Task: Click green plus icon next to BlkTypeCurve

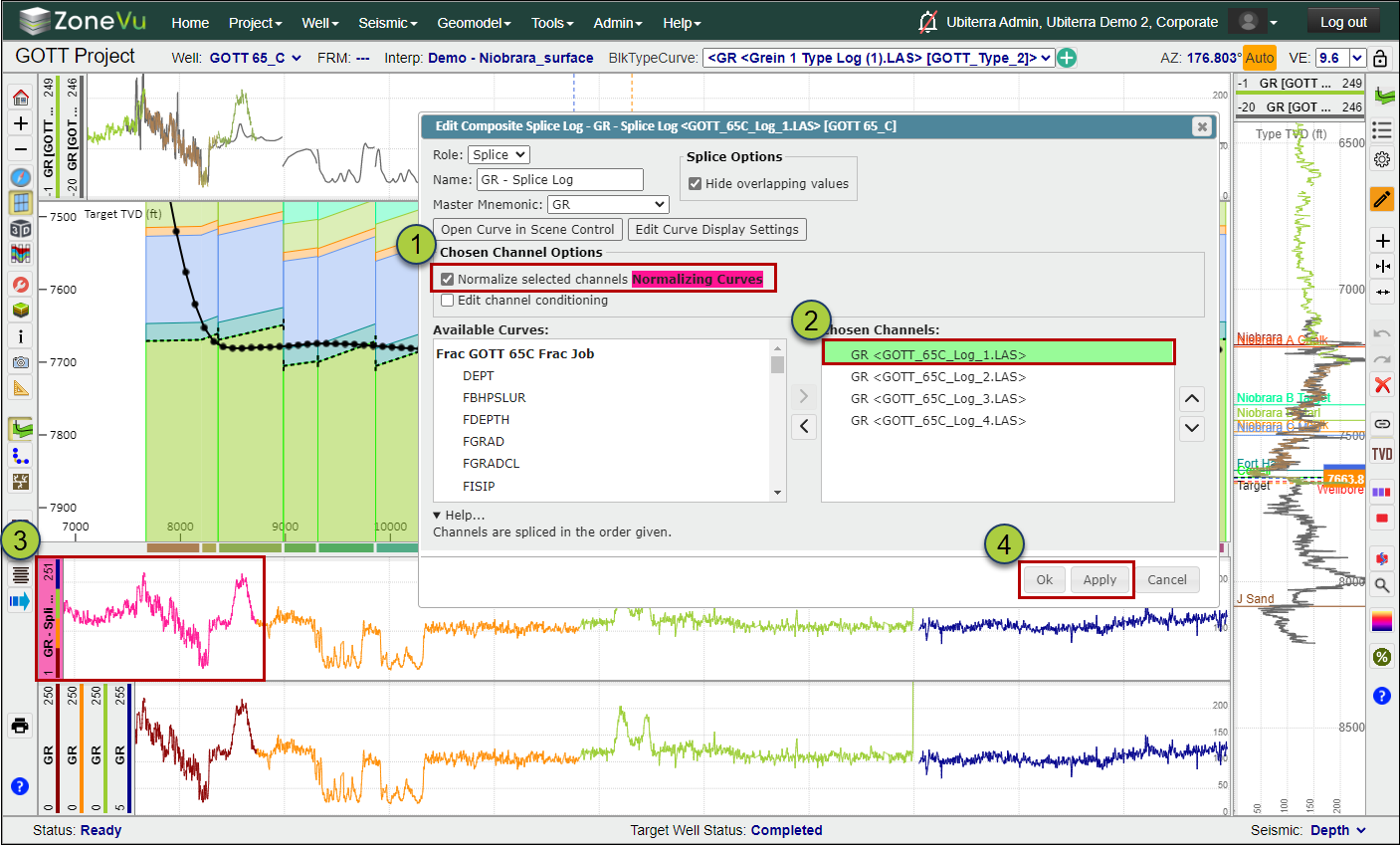Action: (1067, 58)
